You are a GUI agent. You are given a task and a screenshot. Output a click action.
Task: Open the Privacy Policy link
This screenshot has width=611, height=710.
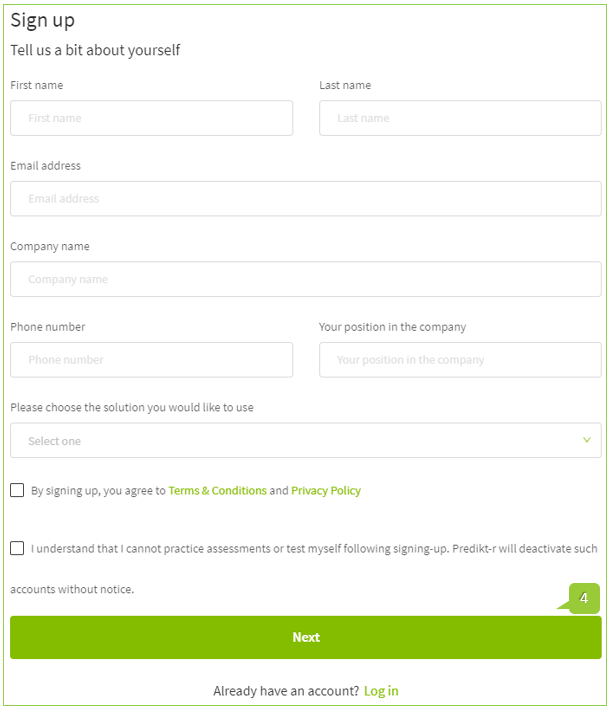[326, 491]
